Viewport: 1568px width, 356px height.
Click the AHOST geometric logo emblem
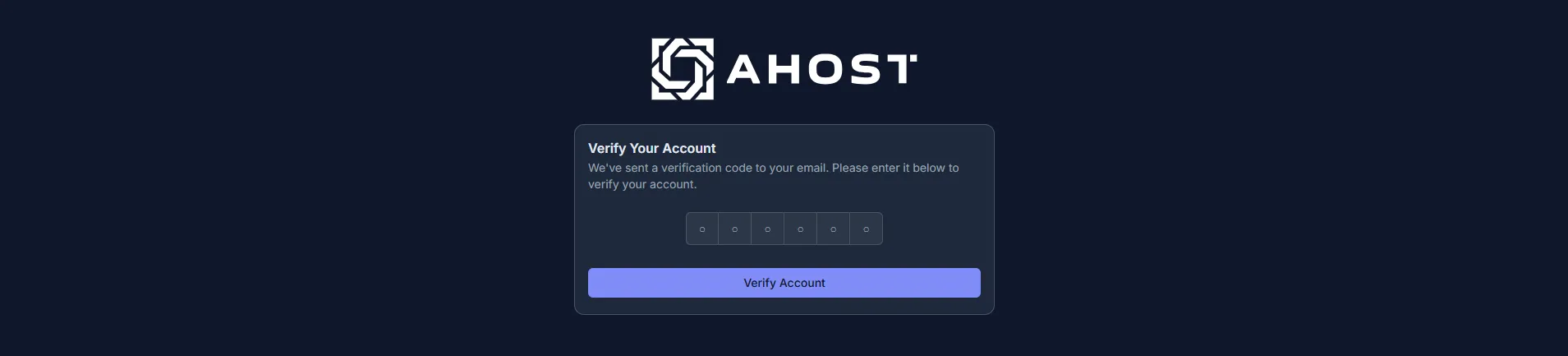(682, 69)
